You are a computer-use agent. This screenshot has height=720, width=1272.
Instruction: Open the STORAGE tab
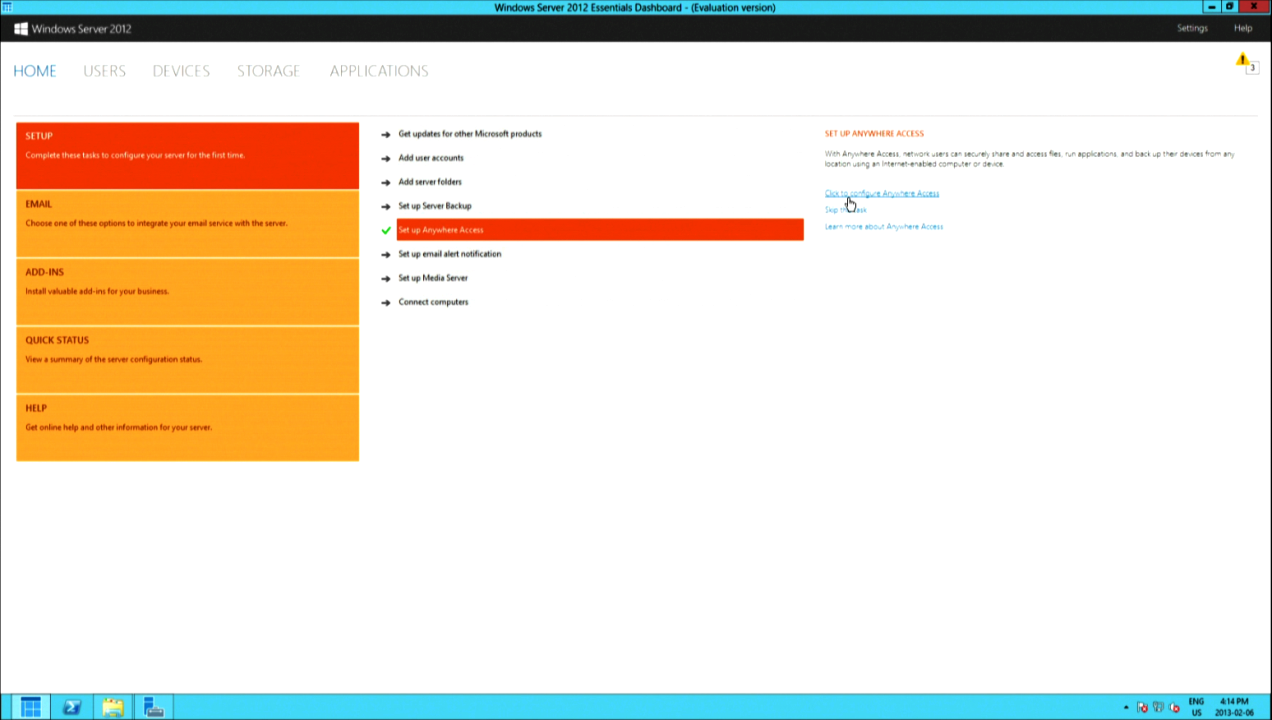click(x=268, y=71)
